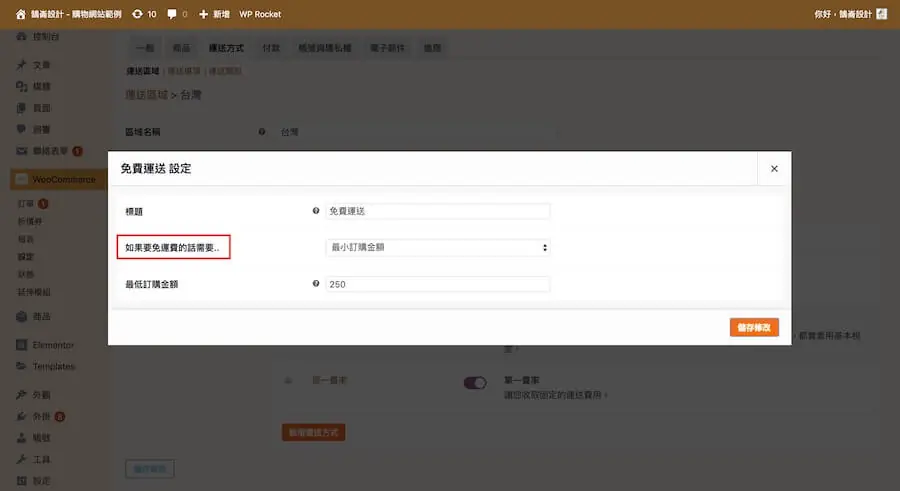Click the comments icon in sidebar

[x=21, y=129]
